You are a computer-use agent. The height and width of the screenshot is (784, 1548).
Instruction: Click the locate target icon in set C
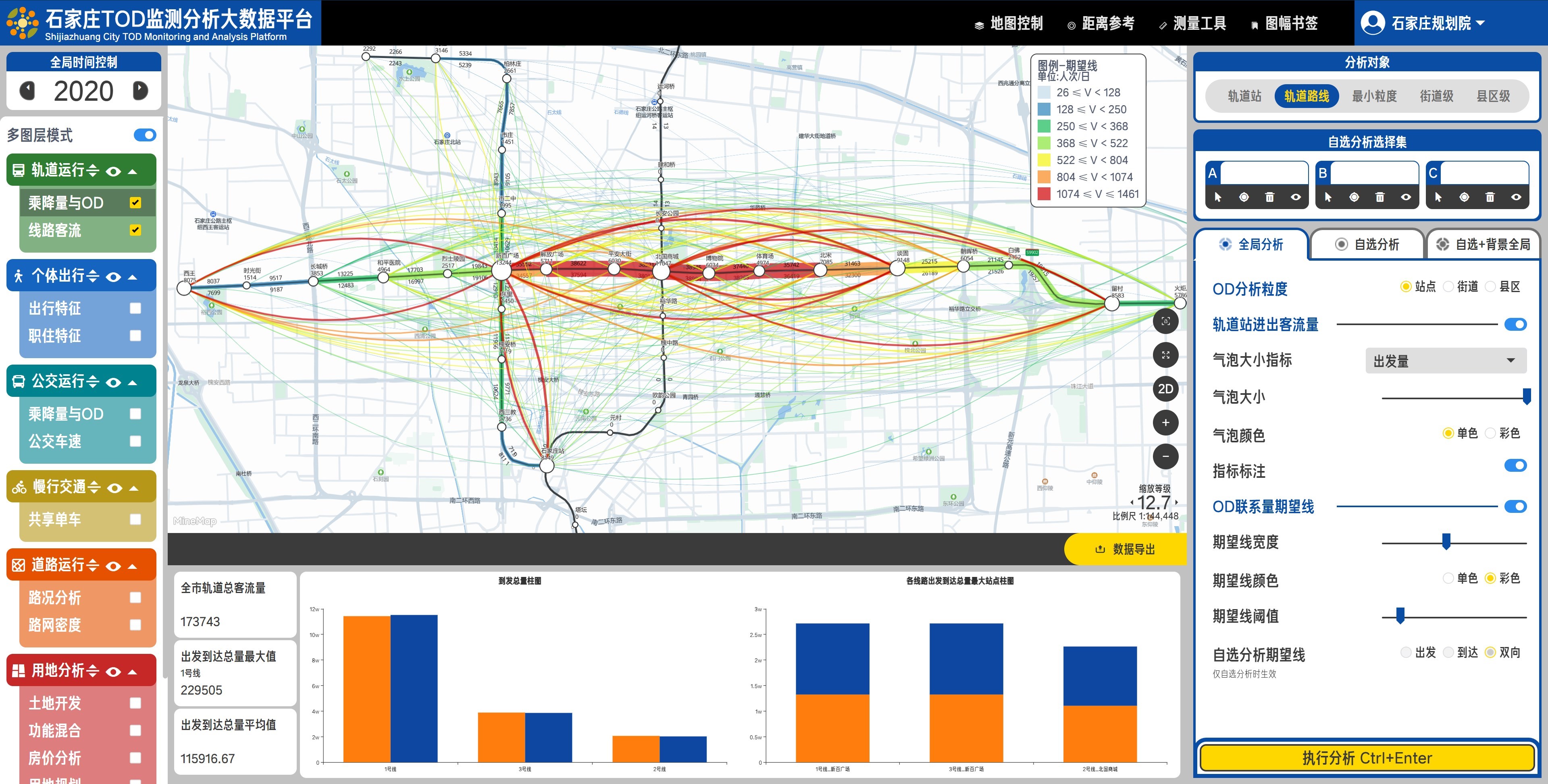(x=1465, y=197)
